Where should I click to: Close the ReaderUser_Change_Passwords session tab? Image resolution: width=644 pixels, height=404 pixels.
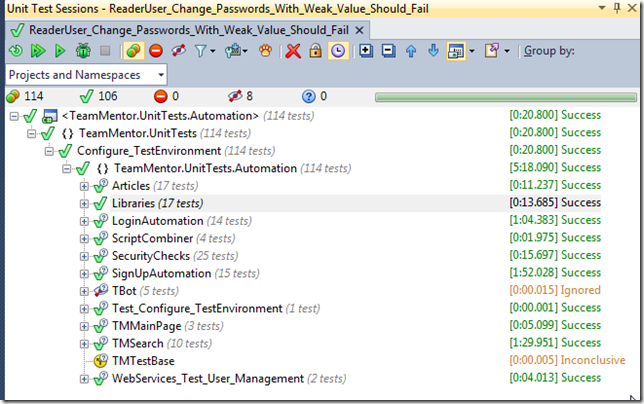pos(359,30)
